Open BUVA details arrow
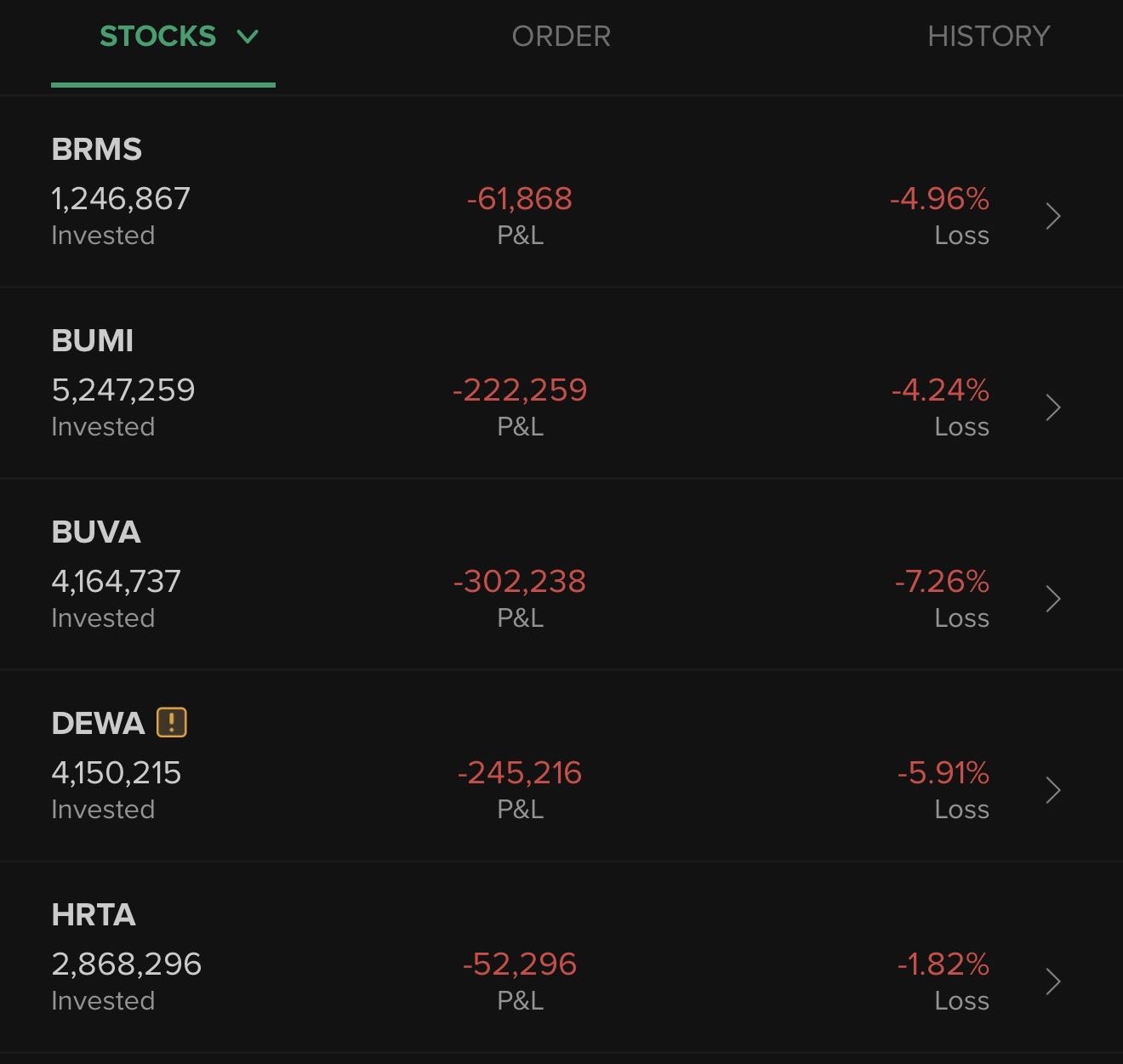The width and height of the screenshot is (1123, 1064). [1053, 599]
